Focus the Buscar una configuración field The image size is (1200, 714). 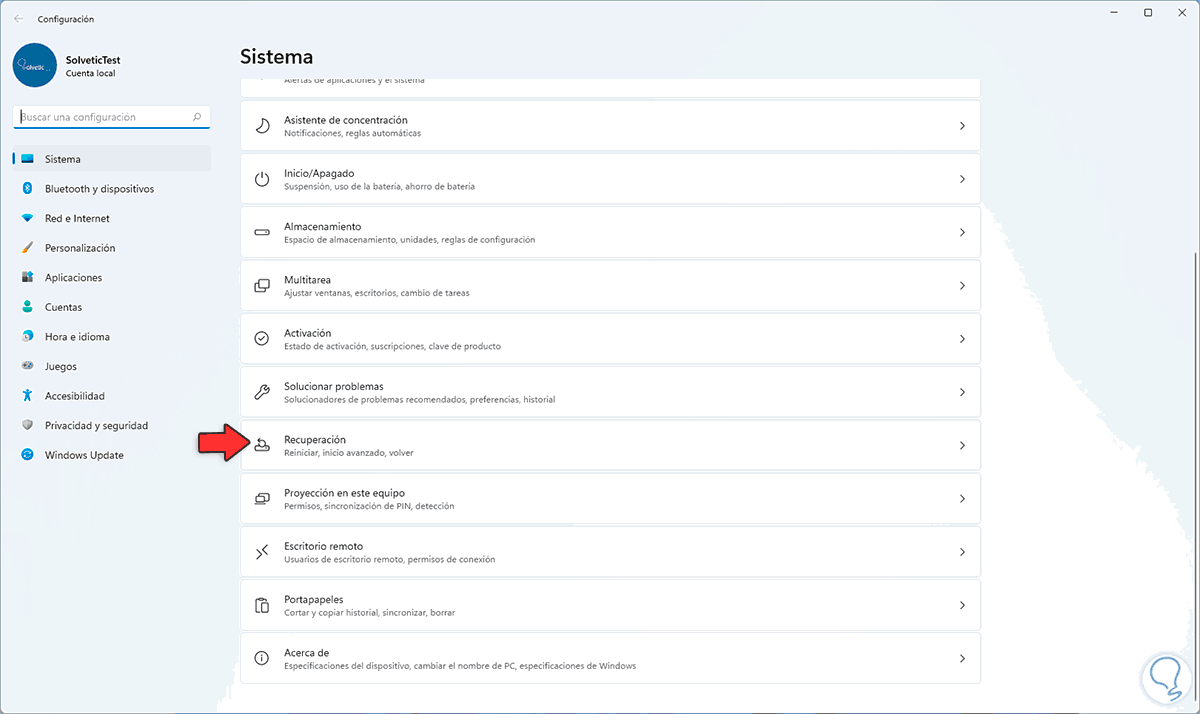100,117
